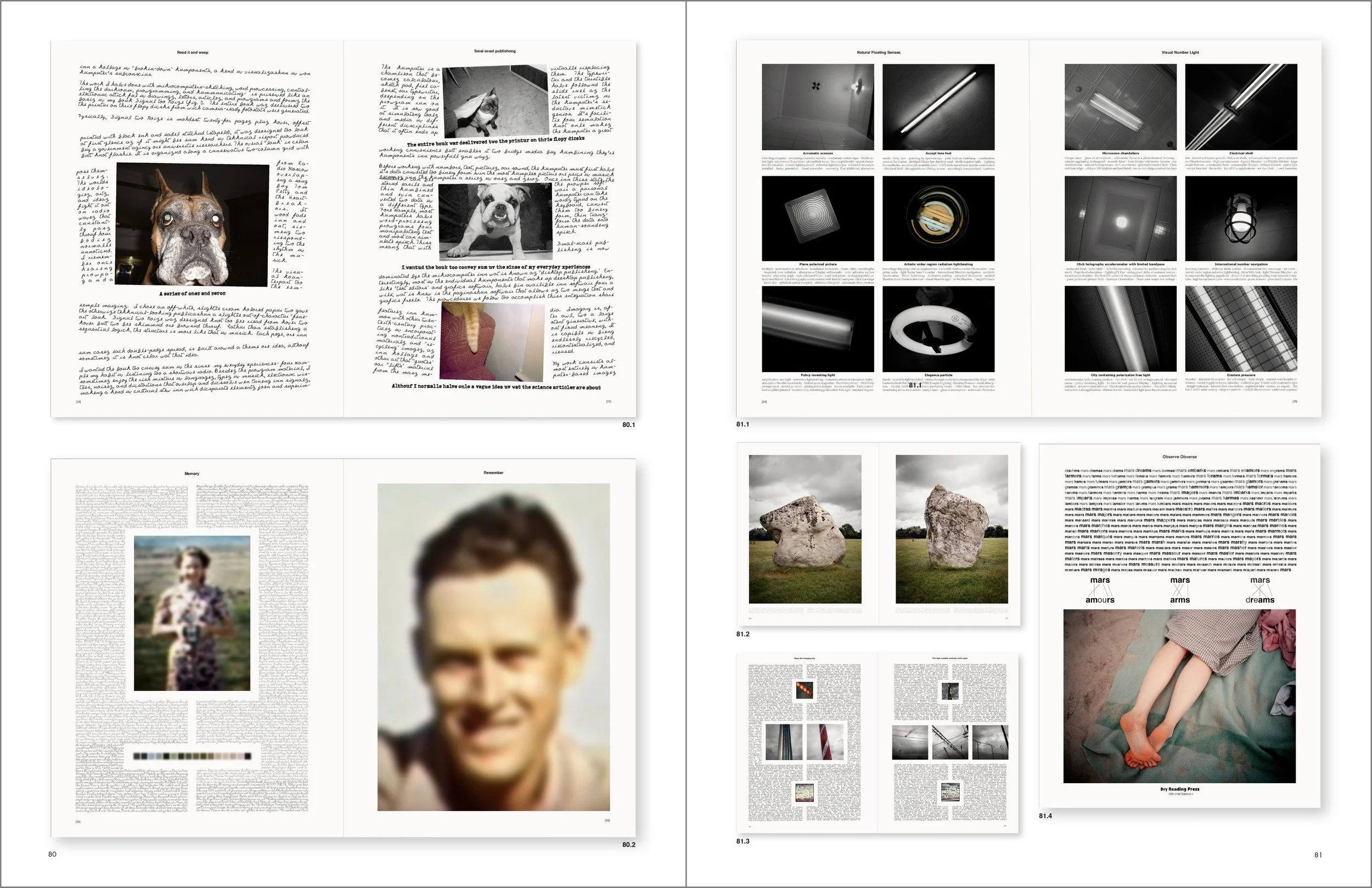Click the 'Remember' page header
This screenshot has height=888, width=1372.
[x=493, y=473]
